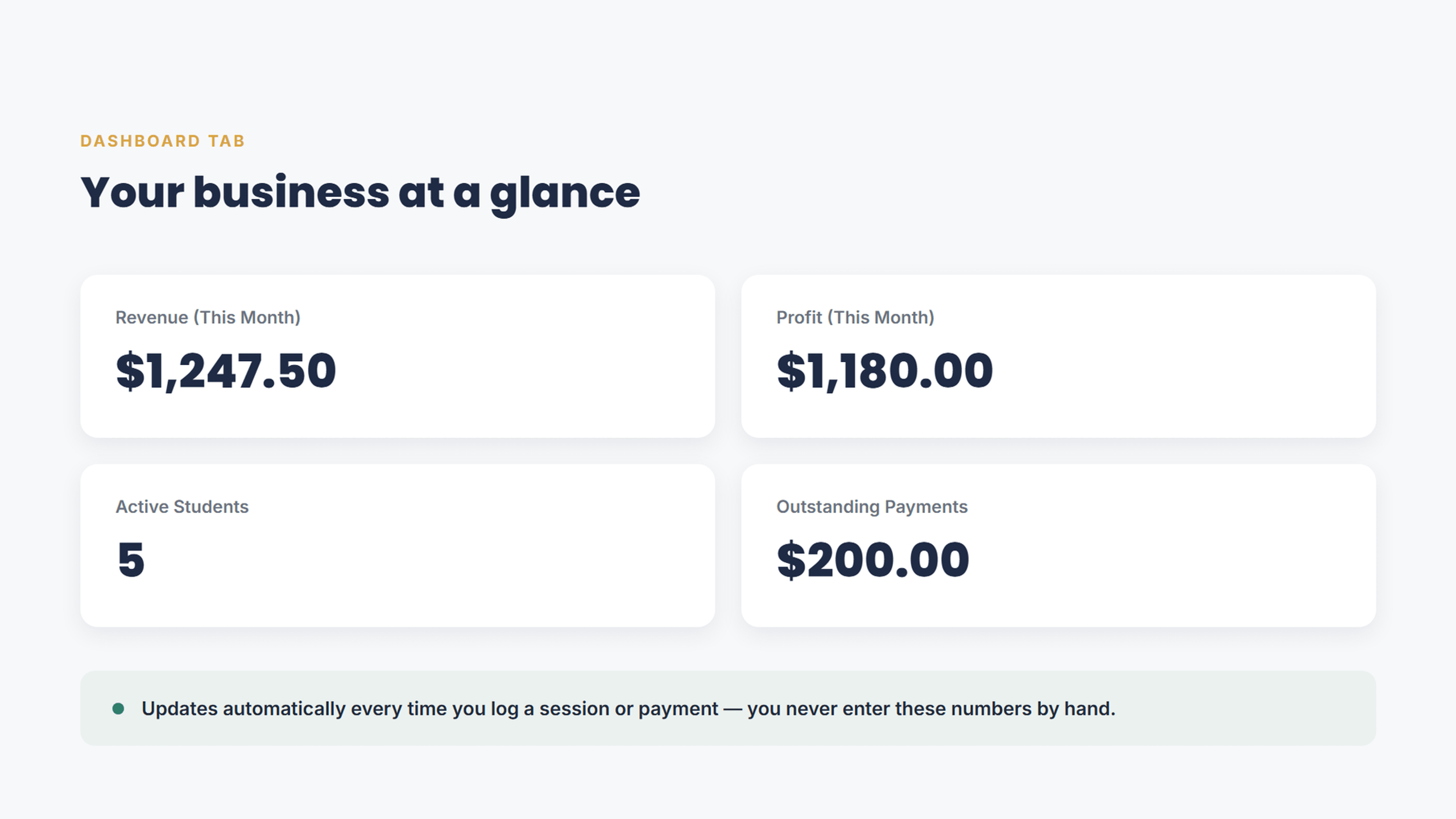The width and height of the screenshot is (1456, 819).
Task: Open the Profit (This Month) card
Action: (x=1058, y=357)
